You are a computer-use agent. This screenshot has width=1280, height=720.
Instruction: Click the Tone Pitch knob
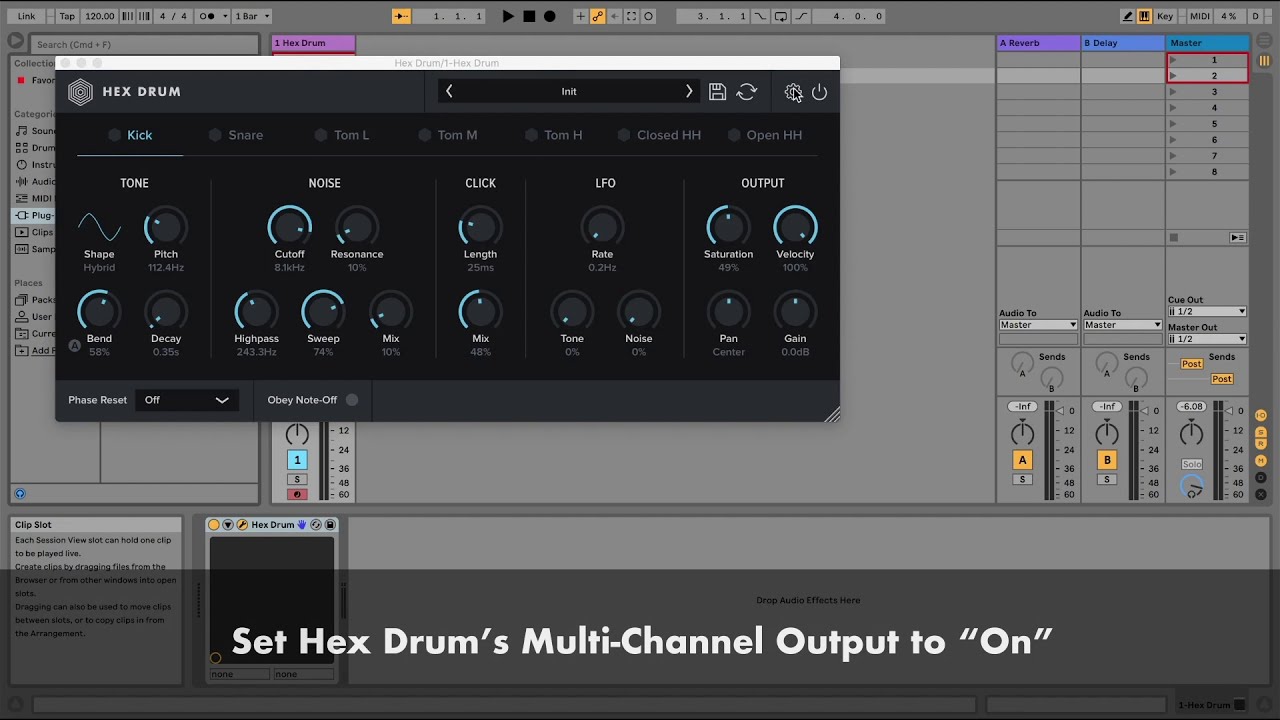166,227
